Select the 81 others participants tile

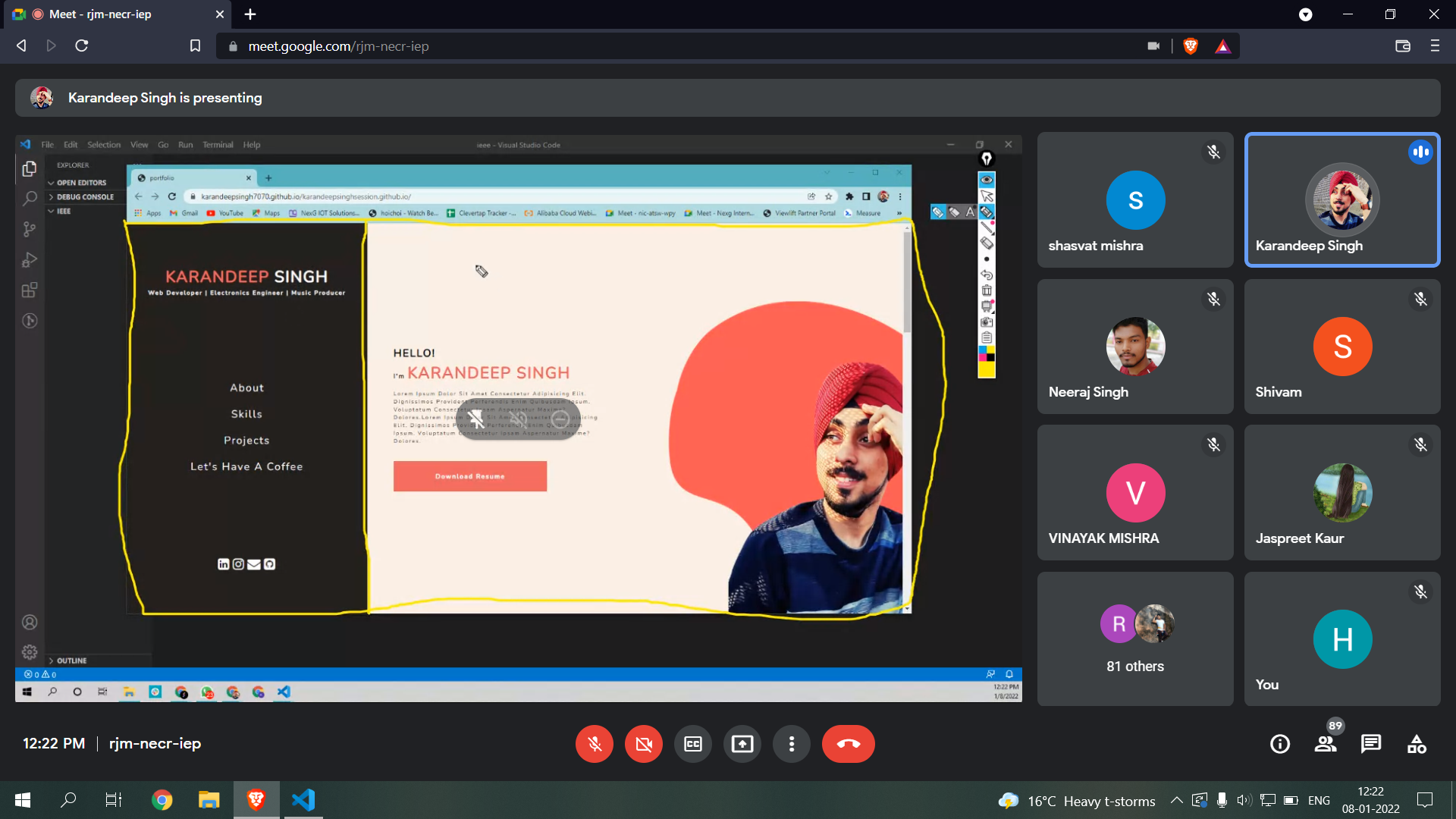1134,639
